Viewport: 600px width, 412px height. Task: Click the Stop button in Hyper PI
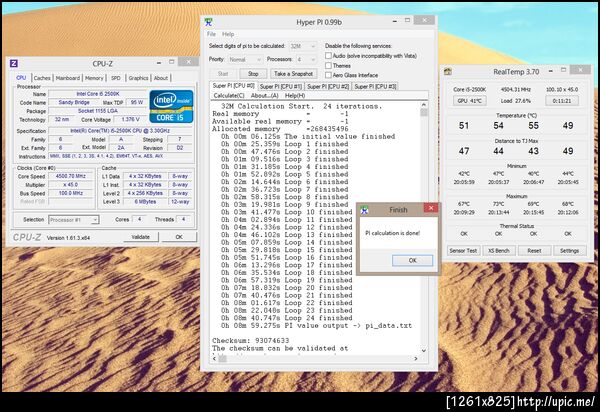coord(253,73)
